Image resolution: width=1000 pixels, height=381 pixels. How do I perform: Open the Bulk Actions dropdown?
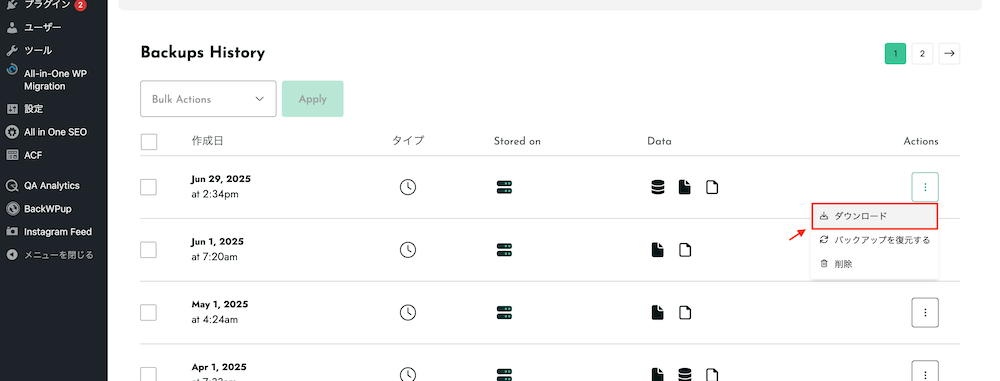(x=208, y=99)
